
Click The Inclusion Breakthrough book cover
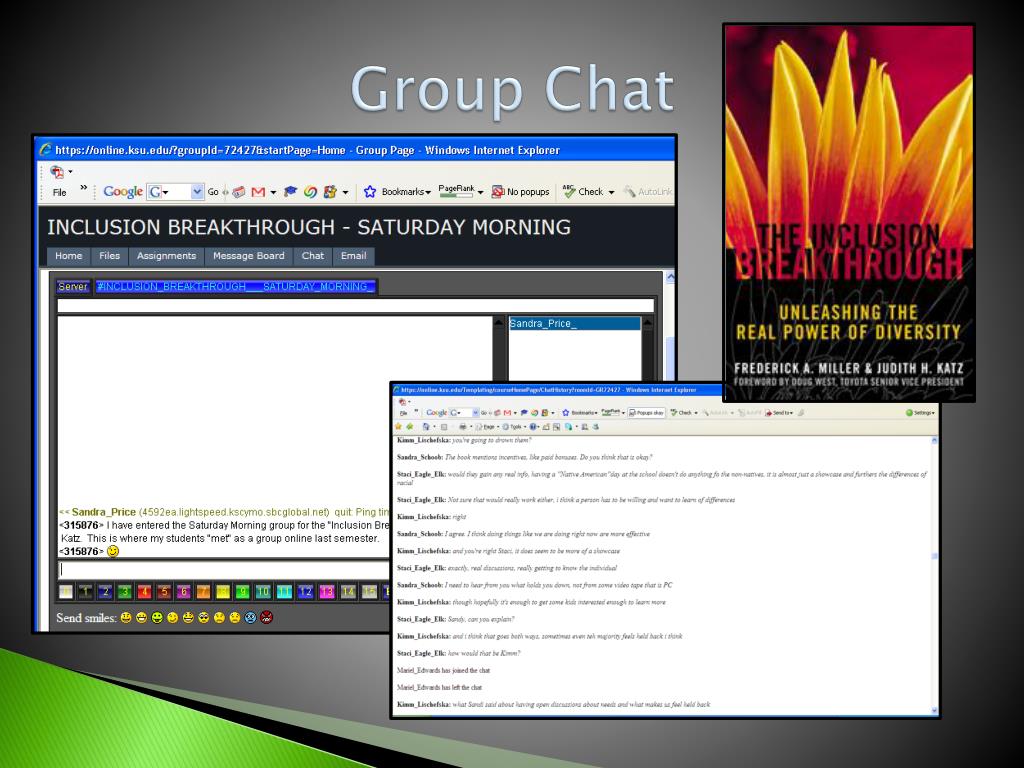pyautogui.click(x=848, y=213)
